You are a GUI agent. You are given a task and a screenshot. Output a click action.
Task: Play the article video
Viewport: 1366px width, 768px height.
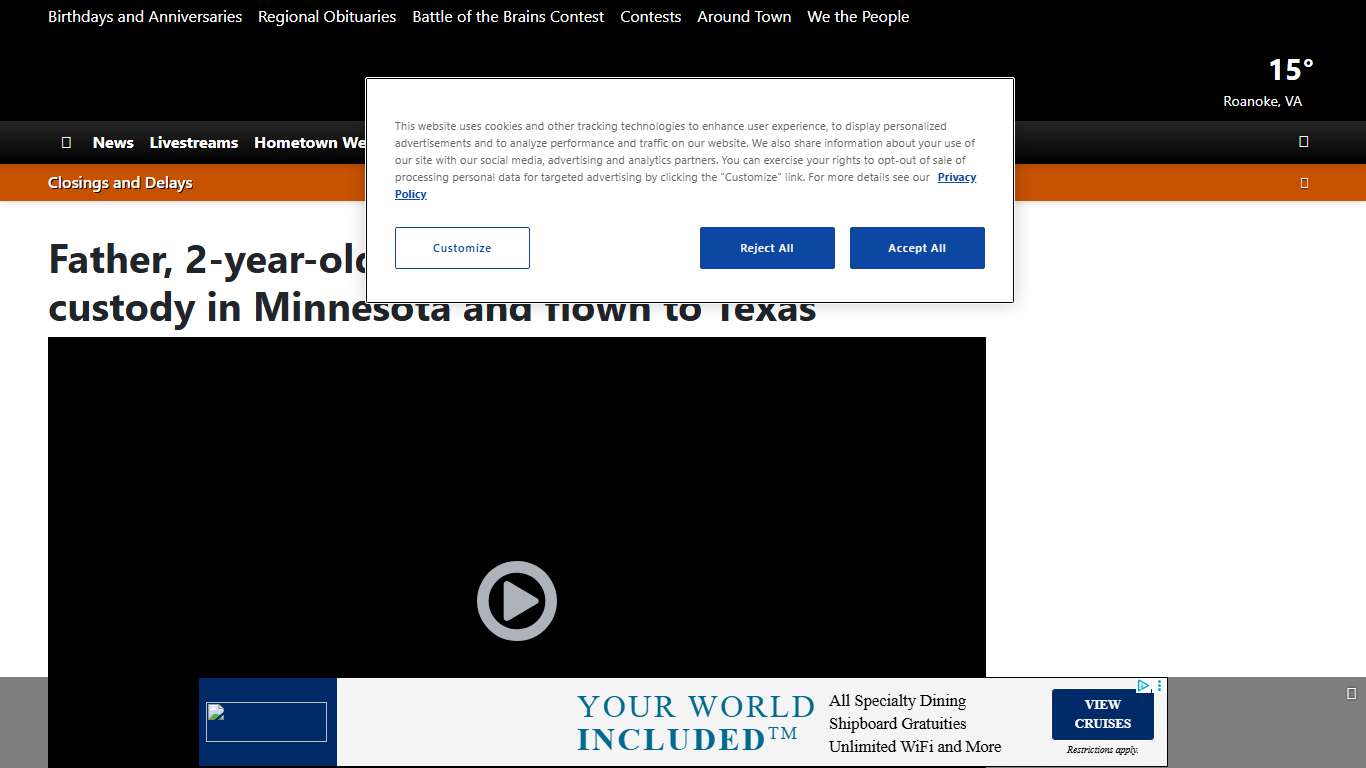tap(516, 601)
